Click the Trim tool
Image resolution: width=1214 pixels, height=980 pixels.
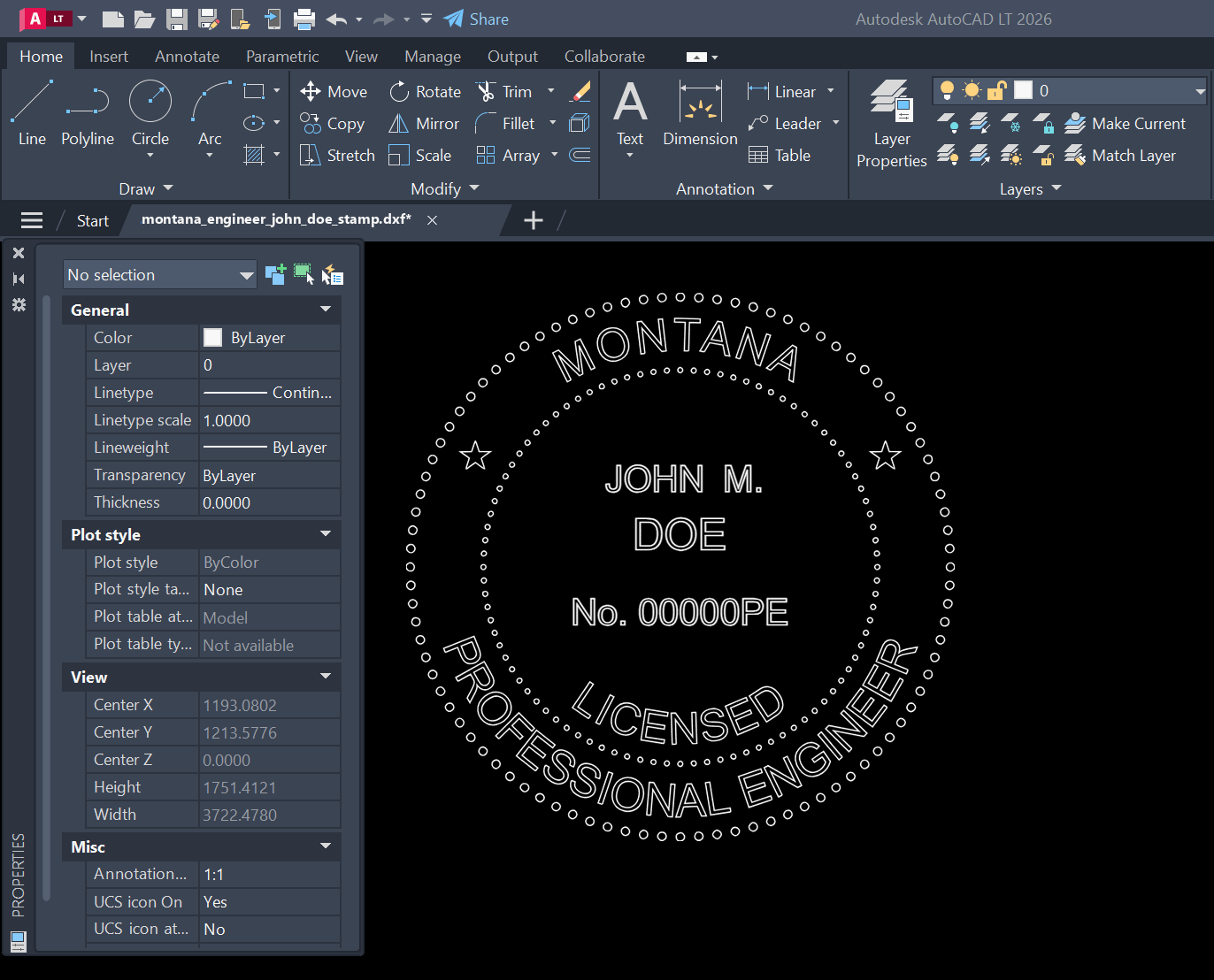(x=504, y=91)
